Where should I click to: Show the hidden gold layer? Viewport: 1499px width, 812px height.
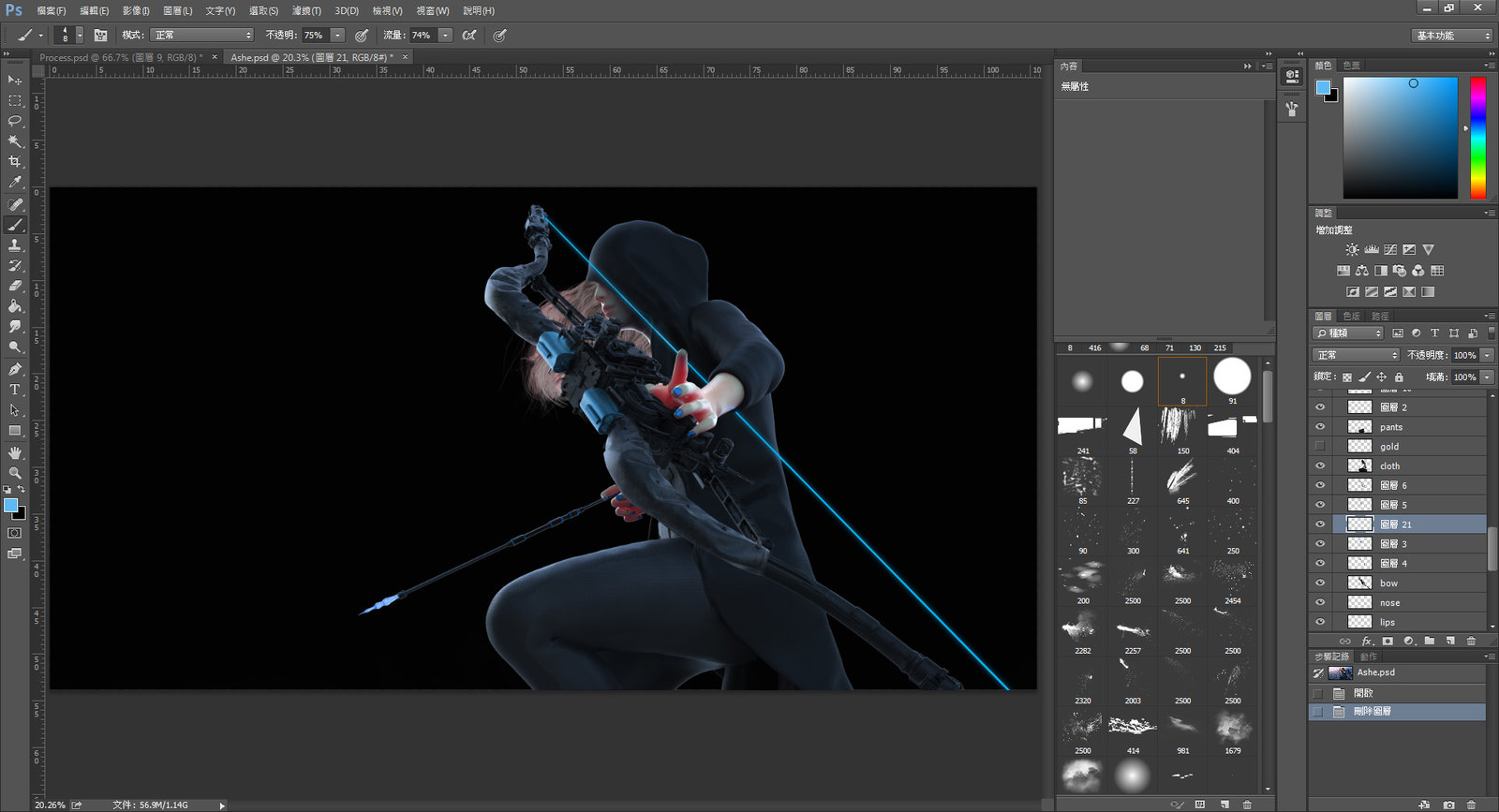click(x=1320, y=446)
